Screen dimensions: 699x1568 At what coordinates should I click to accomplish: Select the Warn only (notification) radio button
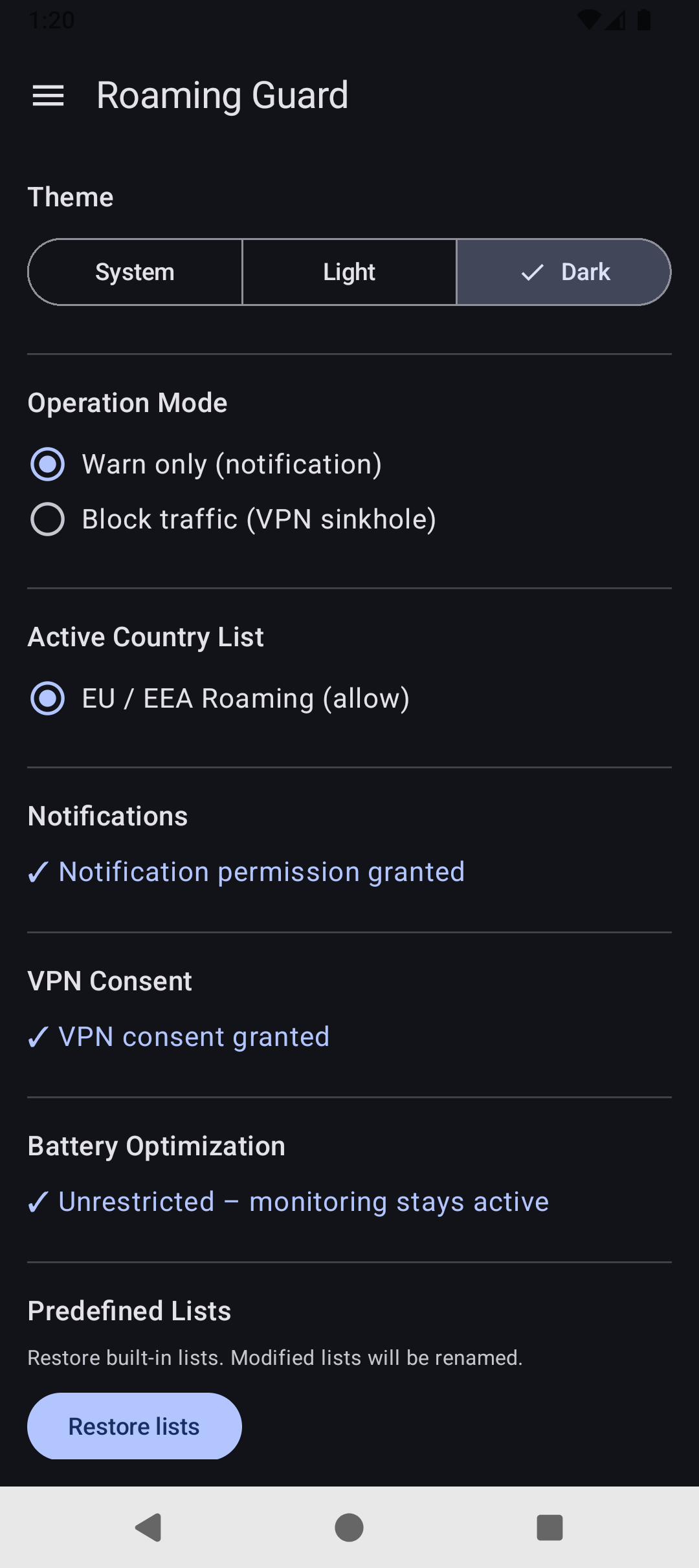48,464
